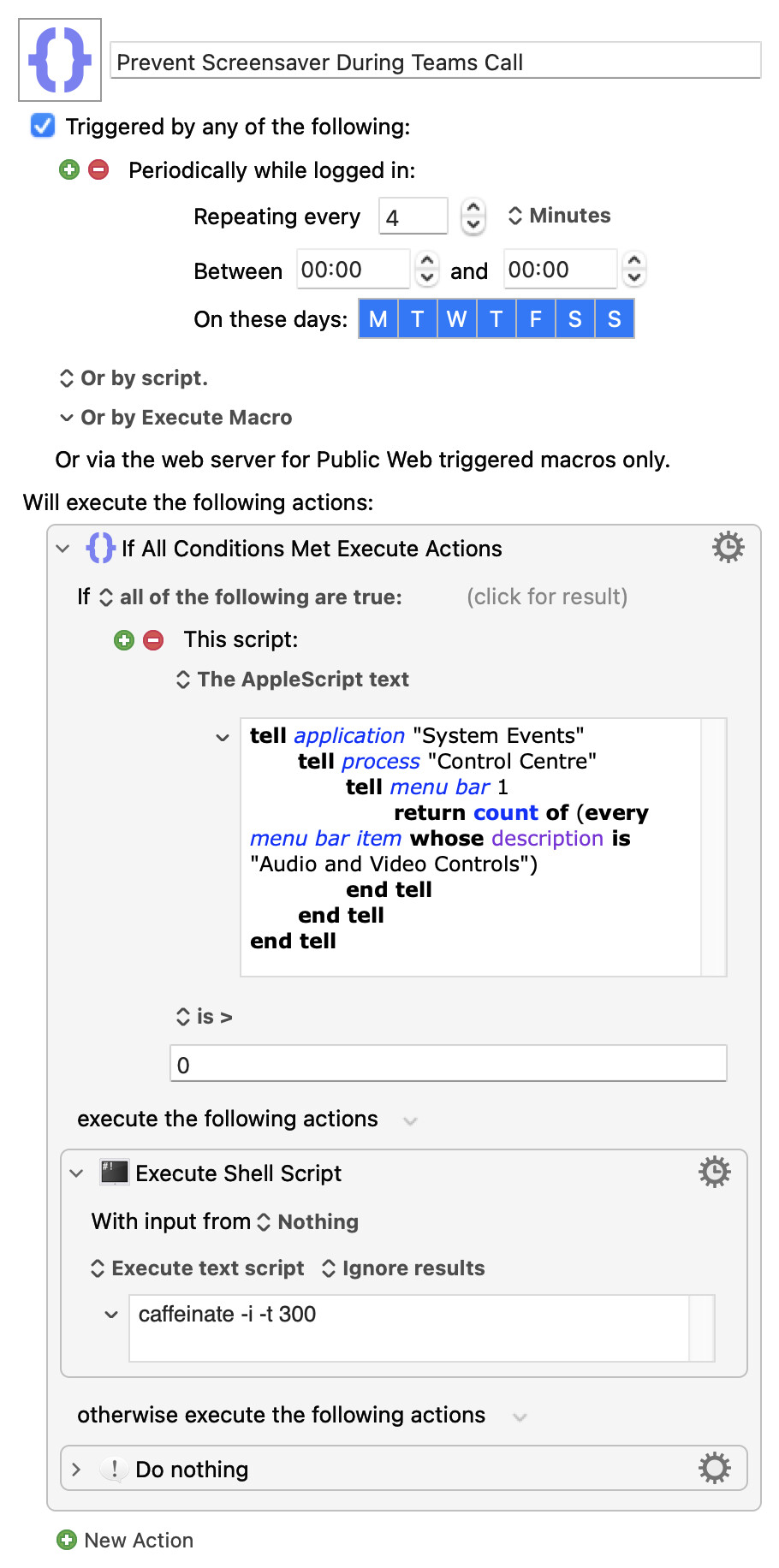Click the macro name text field
779x1568 pixels.
click(x=435, y=62)
